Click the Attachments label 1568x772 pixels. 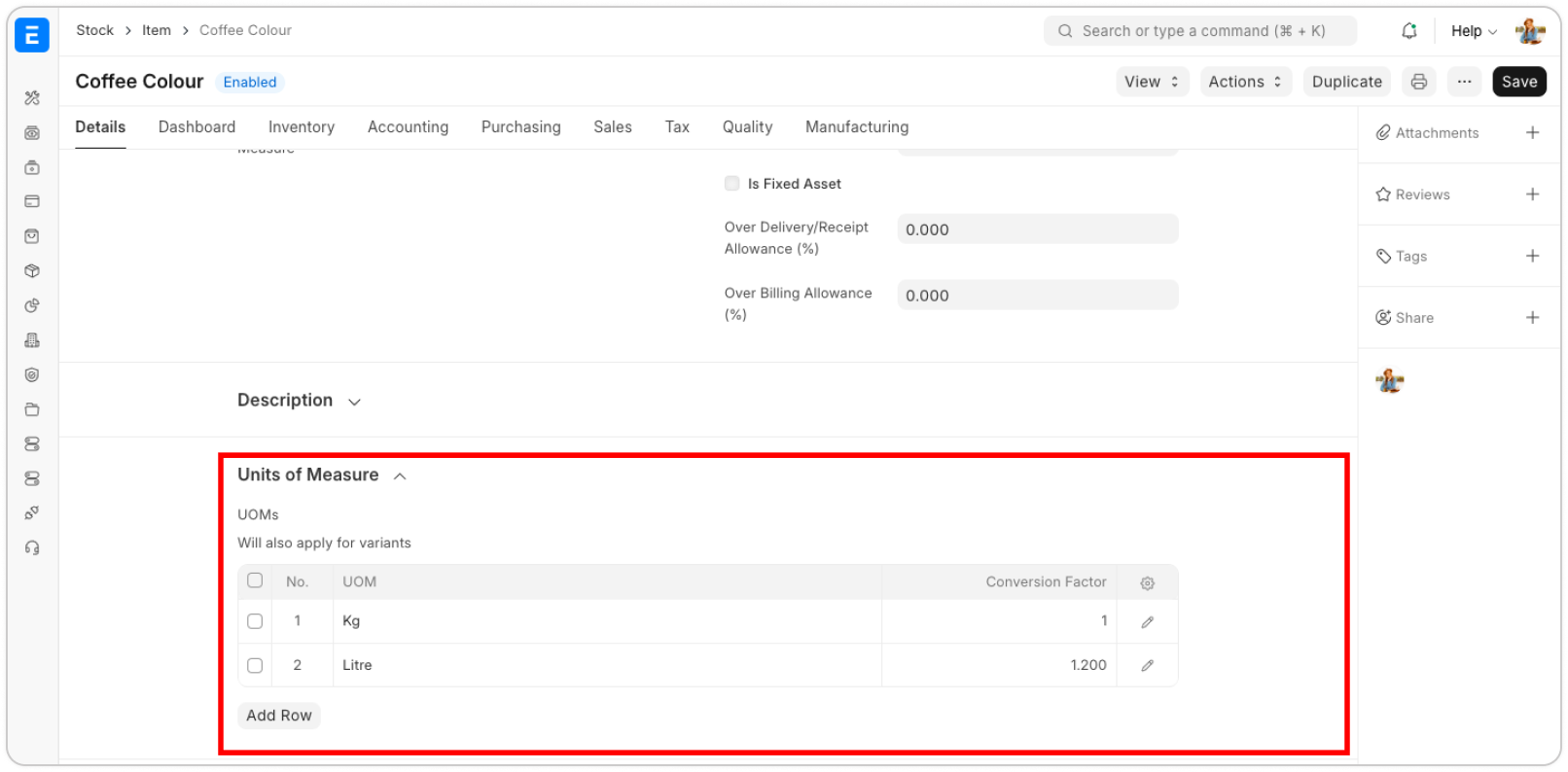click(1437, 133)
